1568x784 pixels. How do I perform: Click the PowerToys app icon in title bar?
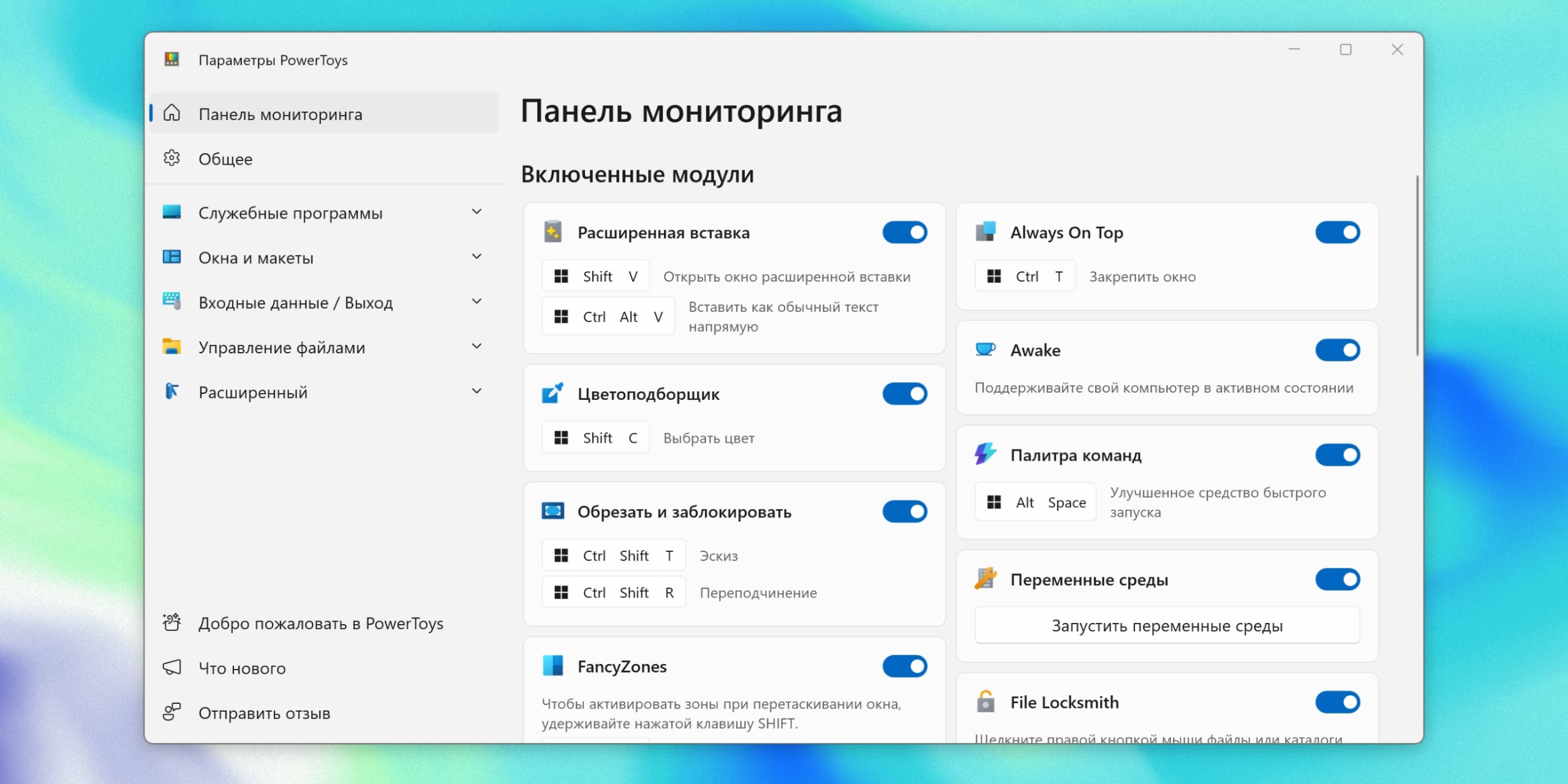[x=171, y=59]
